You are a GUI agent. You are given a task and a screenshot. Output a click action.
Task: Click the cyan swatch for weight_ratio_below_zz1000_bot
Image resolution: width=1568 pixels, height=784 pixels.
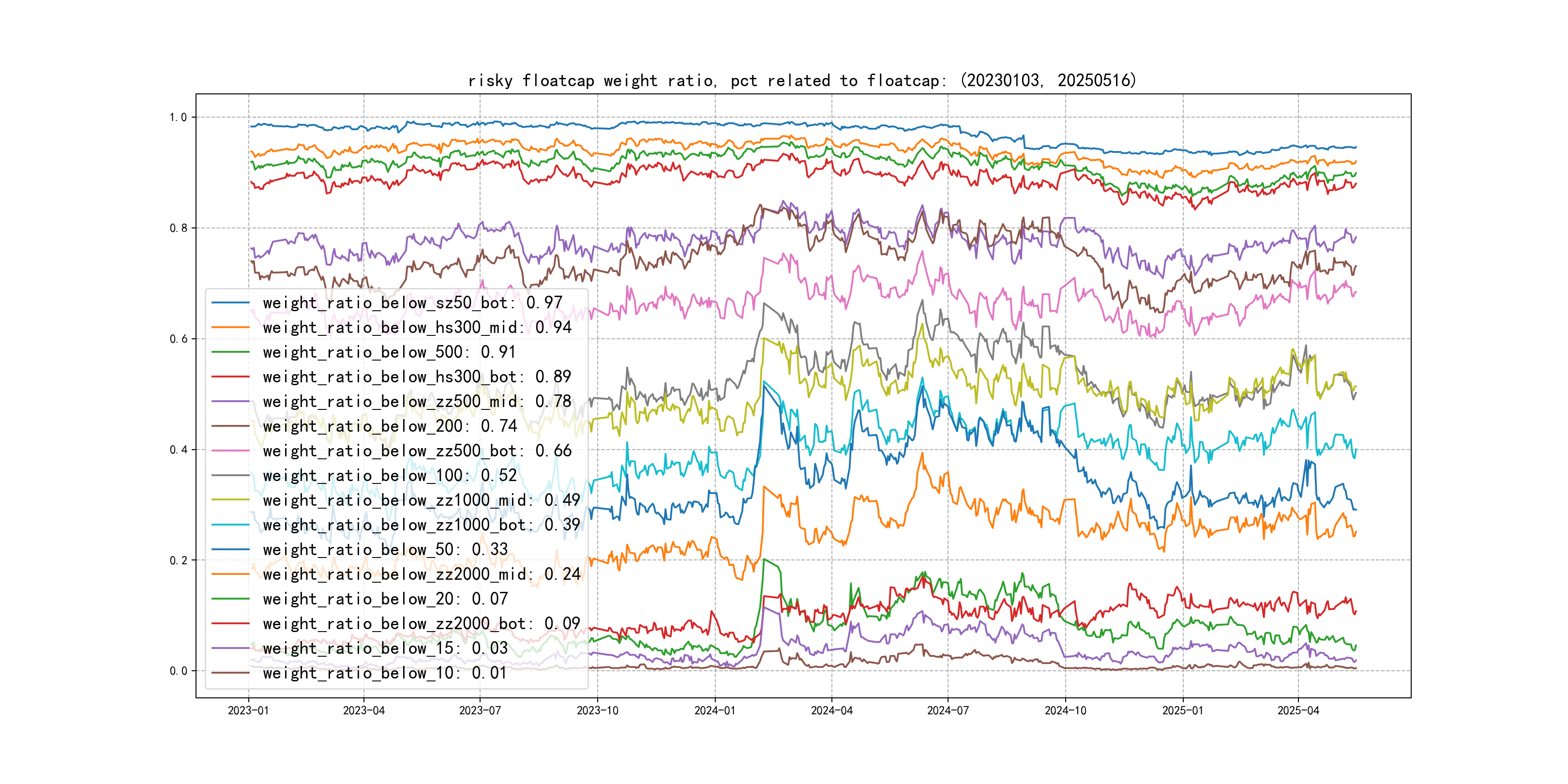(230, 525)
